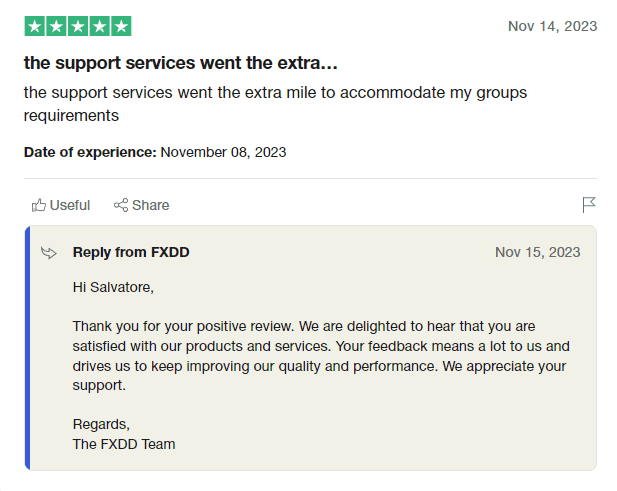Click the 'Reply from FXDD' heading
This screenshot has width=617, height=491.
tap(131, 252)
